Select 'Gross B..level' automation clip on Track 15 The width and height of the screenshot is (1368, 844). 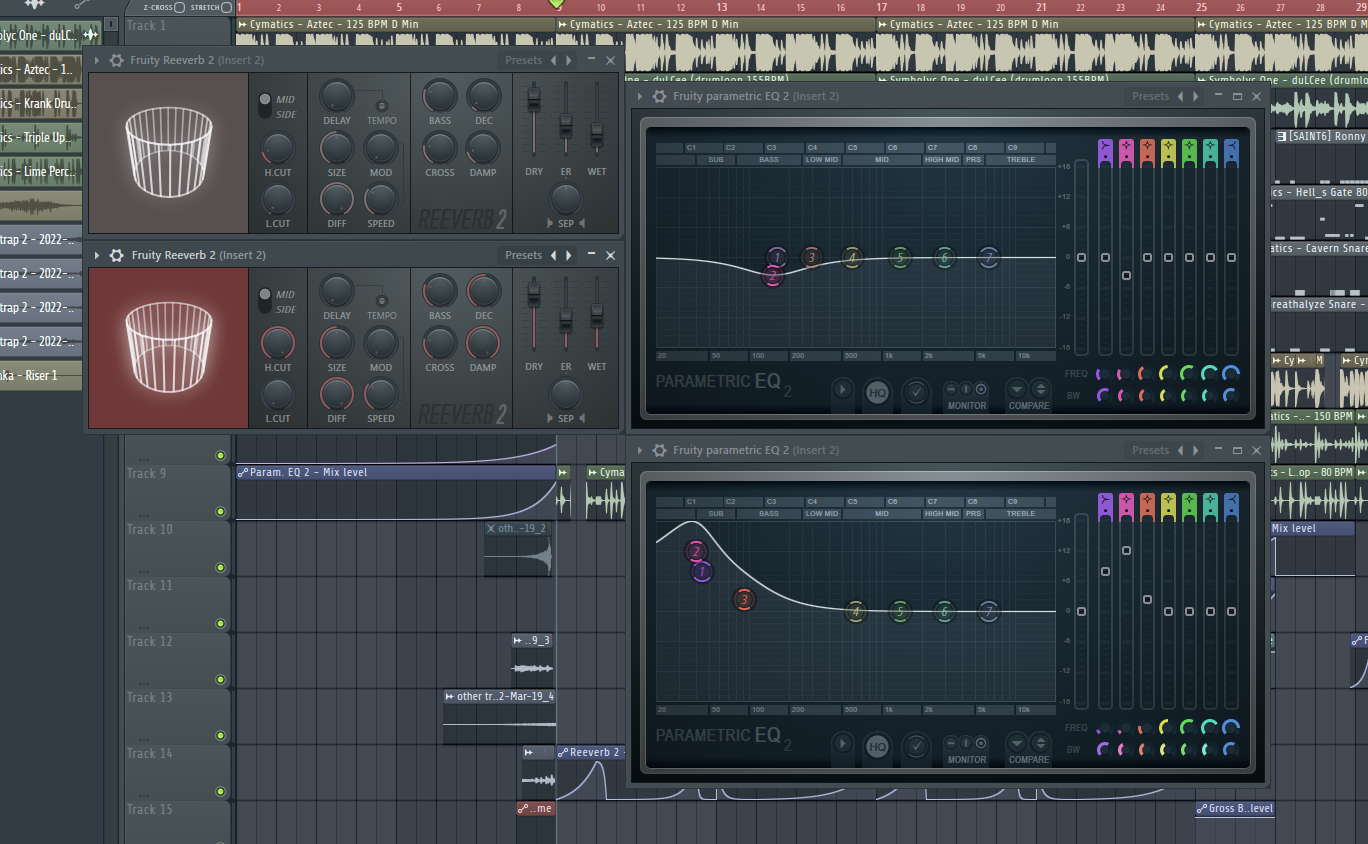[x=1235, y=808]
